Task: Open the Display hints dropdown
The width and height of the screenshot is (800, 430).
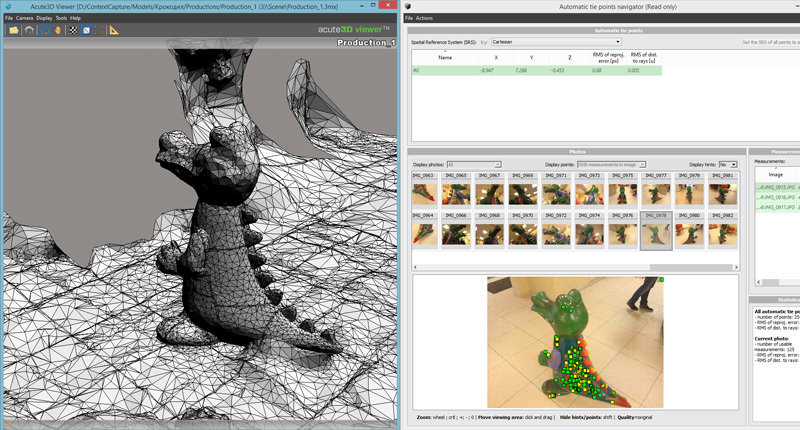Action: tap(728, 164)
